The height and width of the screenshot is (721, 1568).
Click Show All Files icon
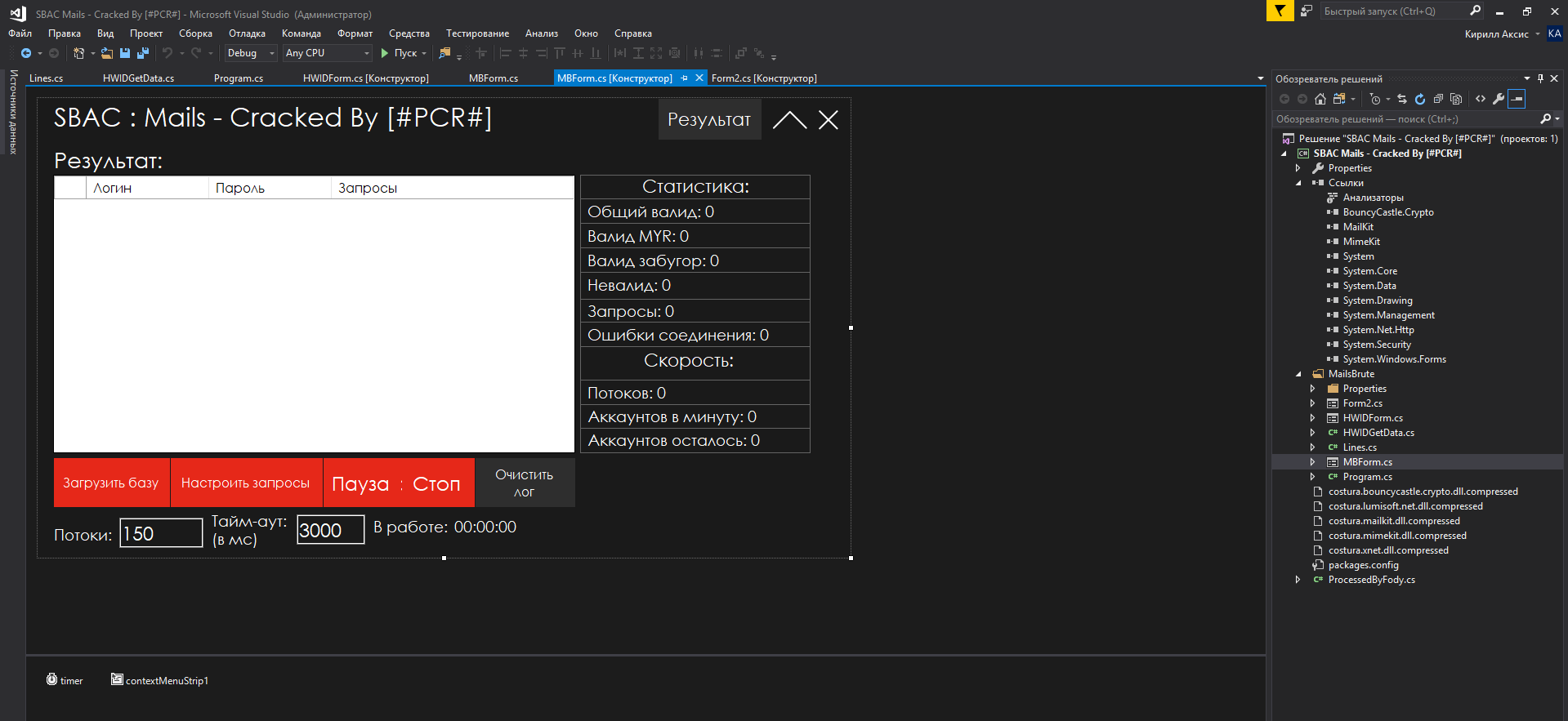[1456, 99]
